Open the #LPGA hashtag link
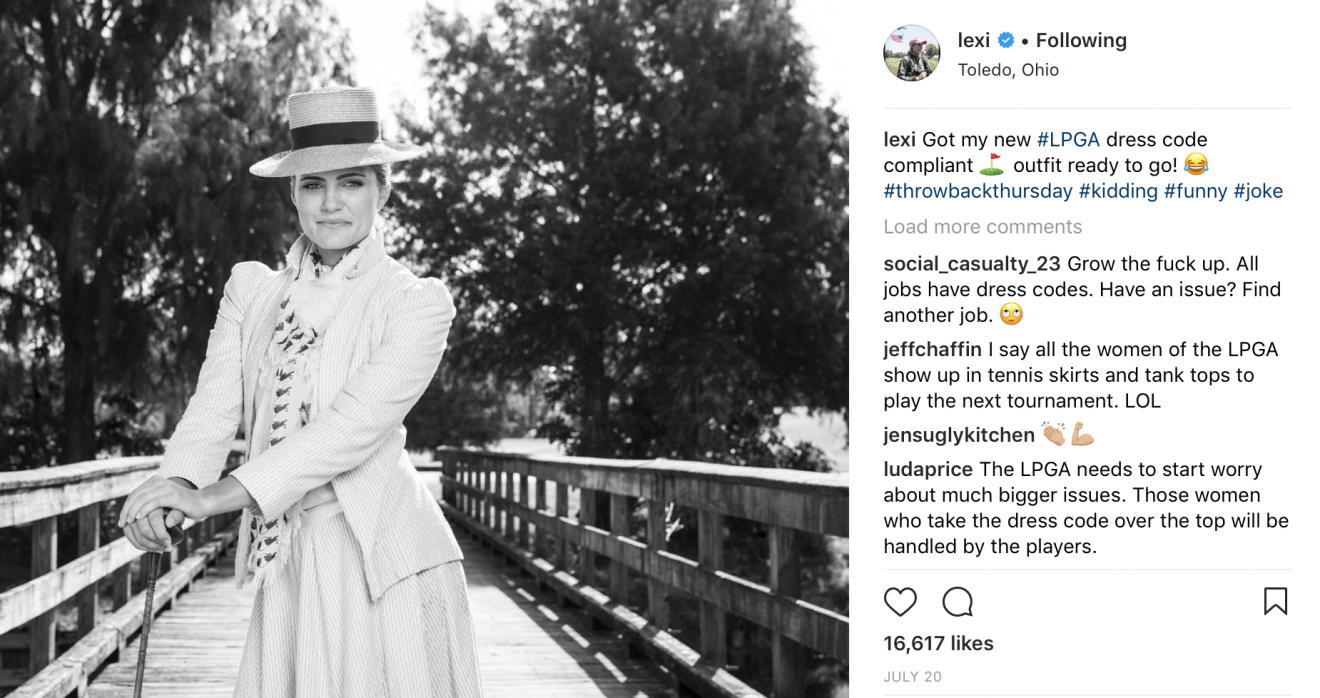This screenshot has height=698, width=1320. click(x=1068, y=140)
